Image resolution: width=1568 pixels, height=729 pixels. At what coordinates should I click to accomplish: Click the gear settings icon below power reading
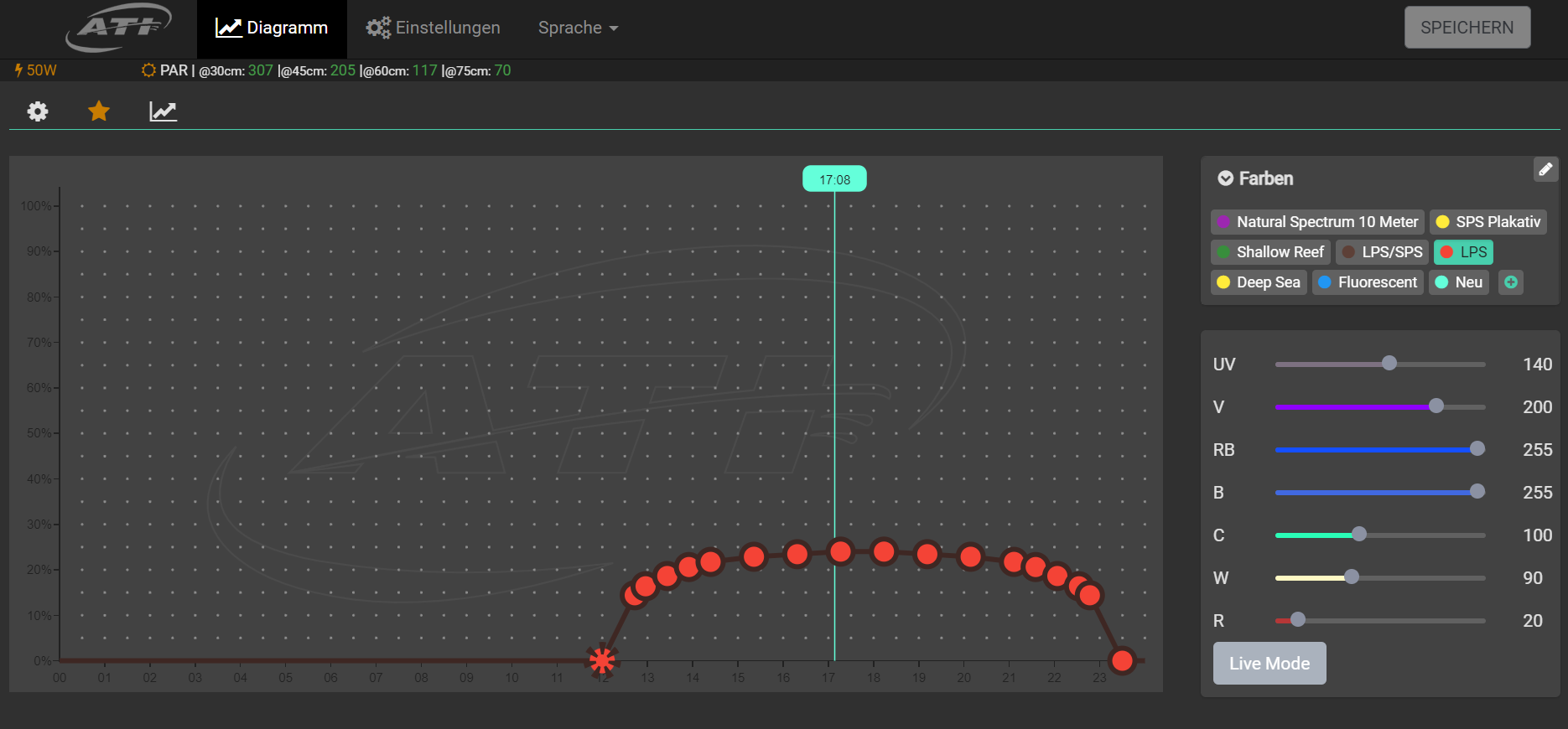coord(38,111)
